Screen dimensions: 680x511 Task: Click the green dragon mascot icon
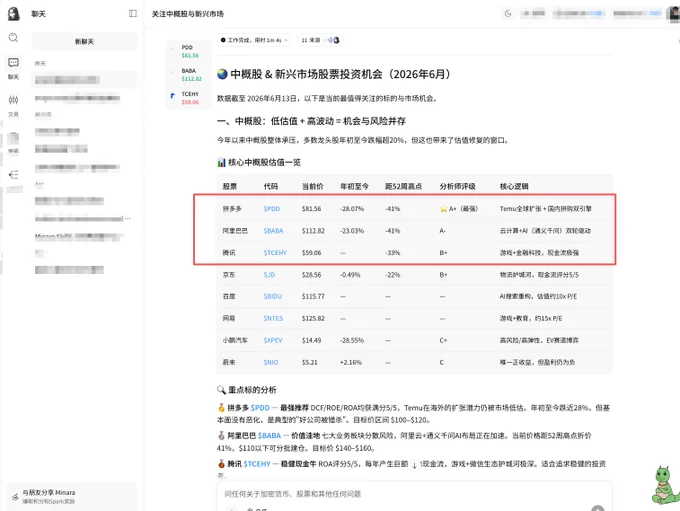click(665, 485)
